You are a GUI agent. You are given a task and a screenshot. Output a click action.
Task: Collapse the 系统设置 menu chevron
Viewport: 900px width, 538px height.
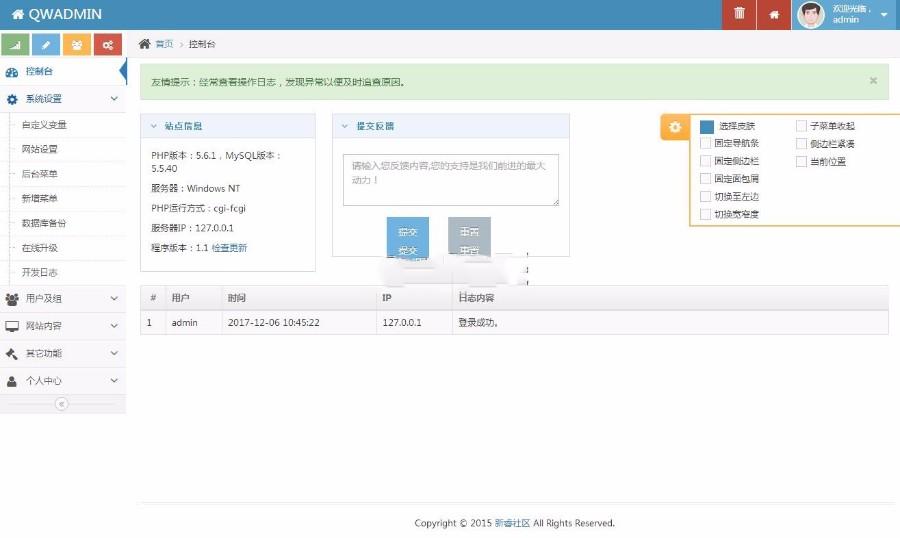[x=114, y=99]
